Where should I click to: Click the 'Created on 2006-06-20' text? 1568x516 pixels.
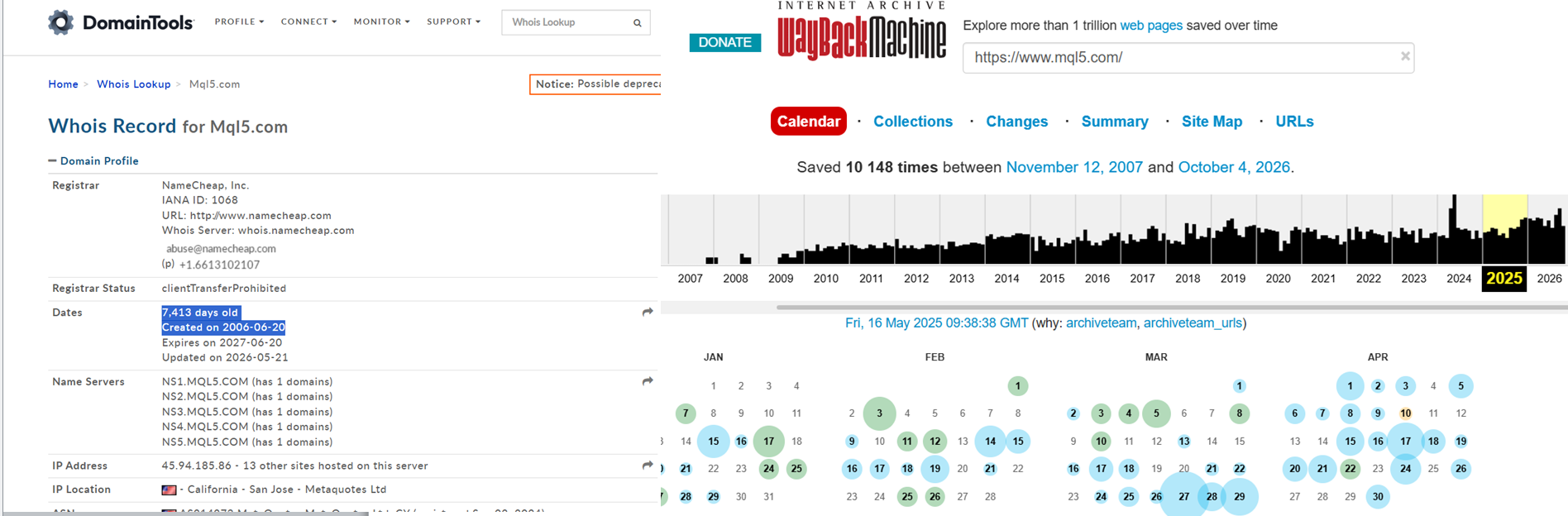pyautogui.click(x=223, y=327)
